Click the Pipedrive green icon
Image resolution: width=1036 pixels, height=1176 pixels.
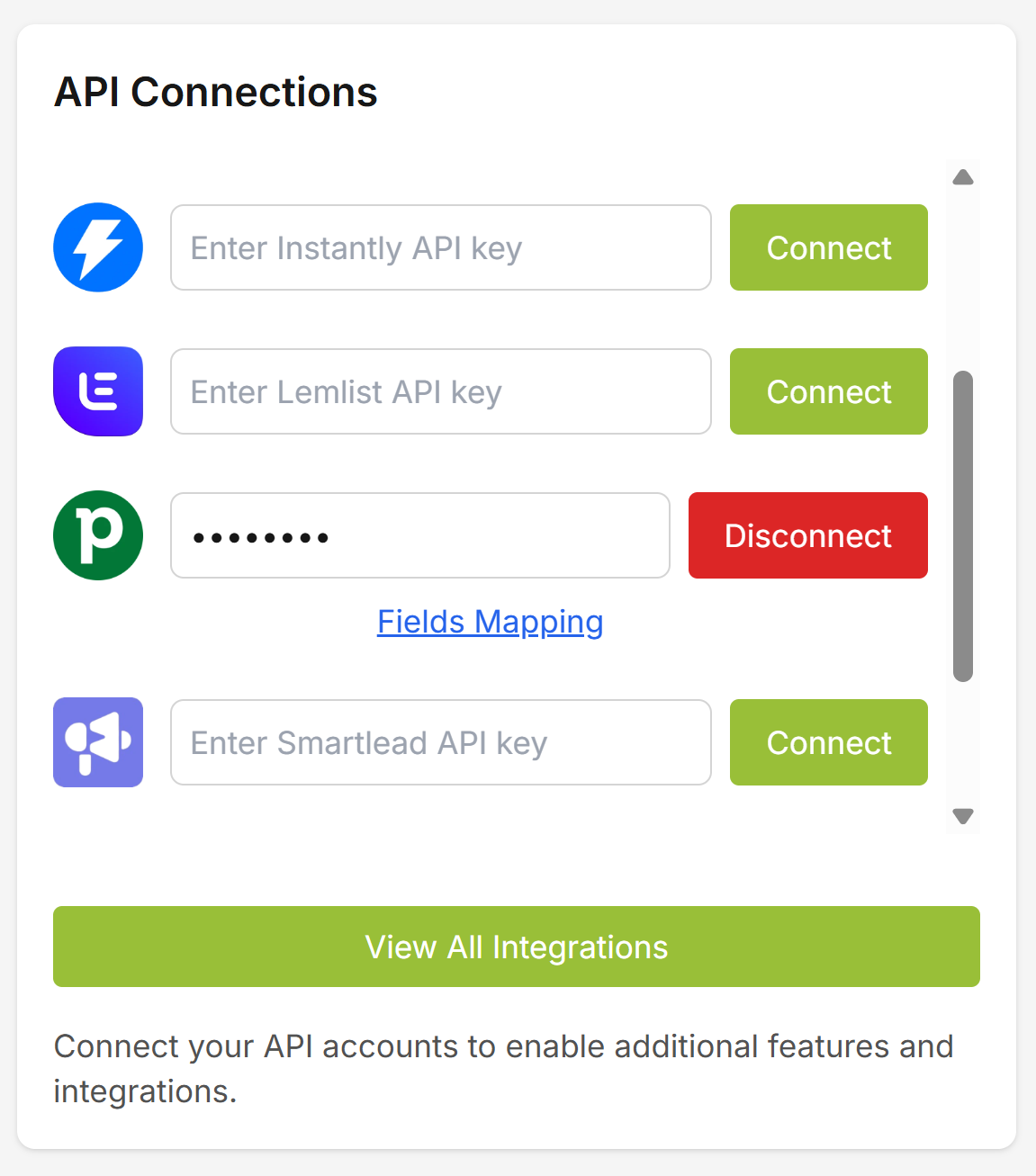98,535
